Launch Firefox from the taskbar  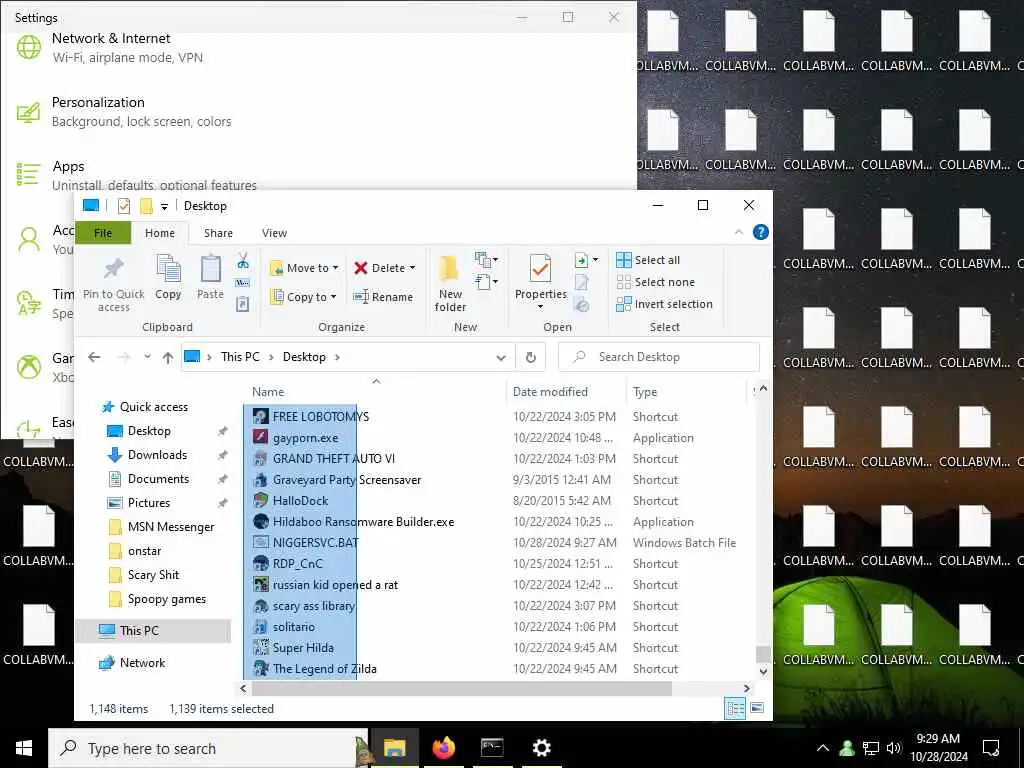tap(443, 748)
